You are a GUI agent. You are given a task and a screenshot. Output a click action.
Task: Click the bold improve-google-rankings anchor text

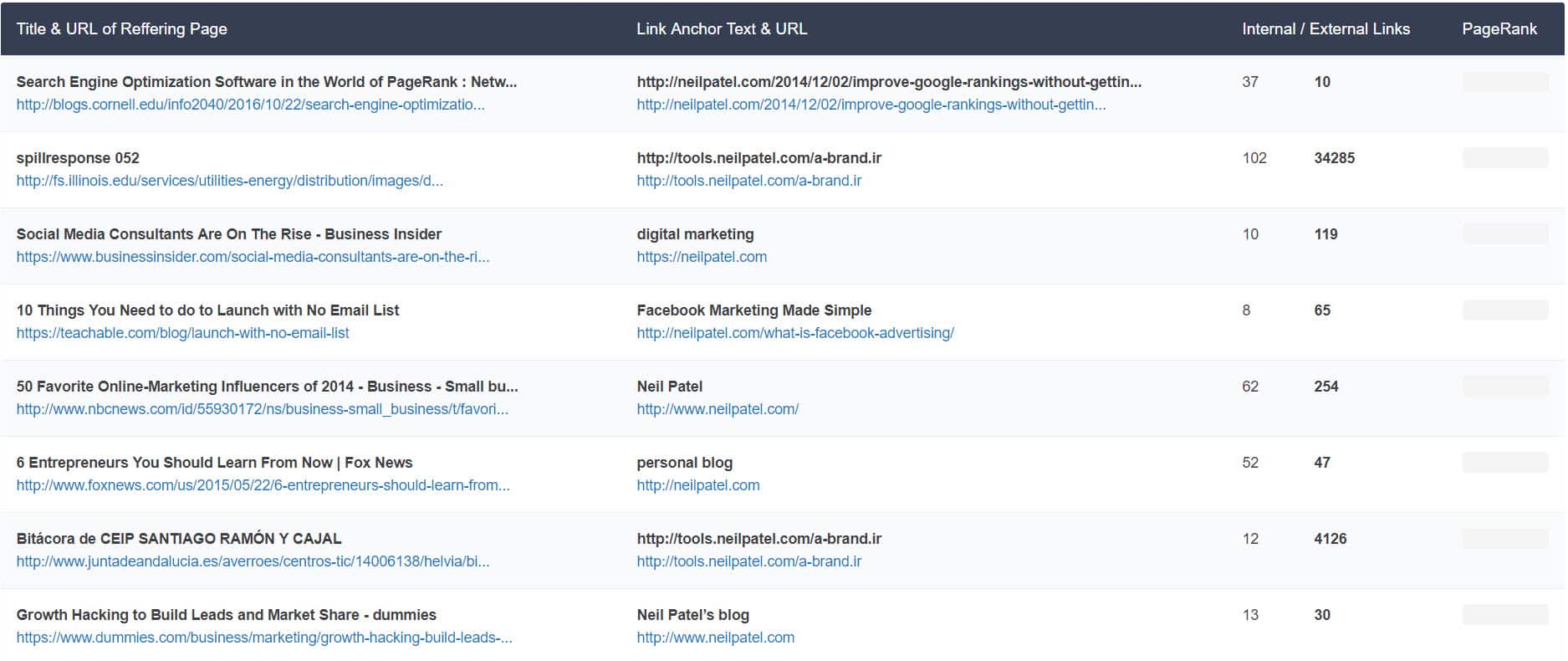tap(889, 82)
